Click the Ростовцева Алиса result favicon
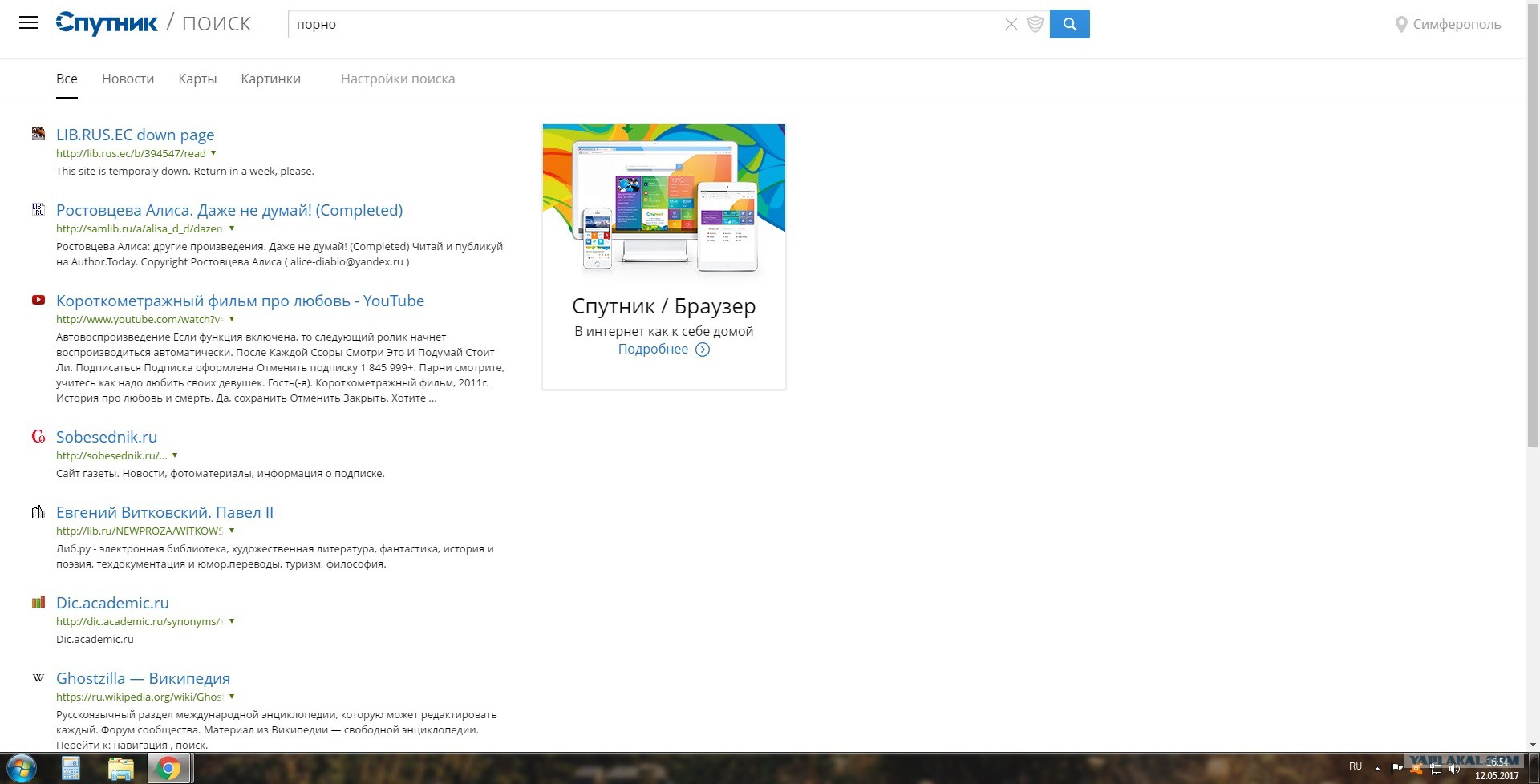The height and width of the screenshot is (784, 1540). [x=38, y=209]
